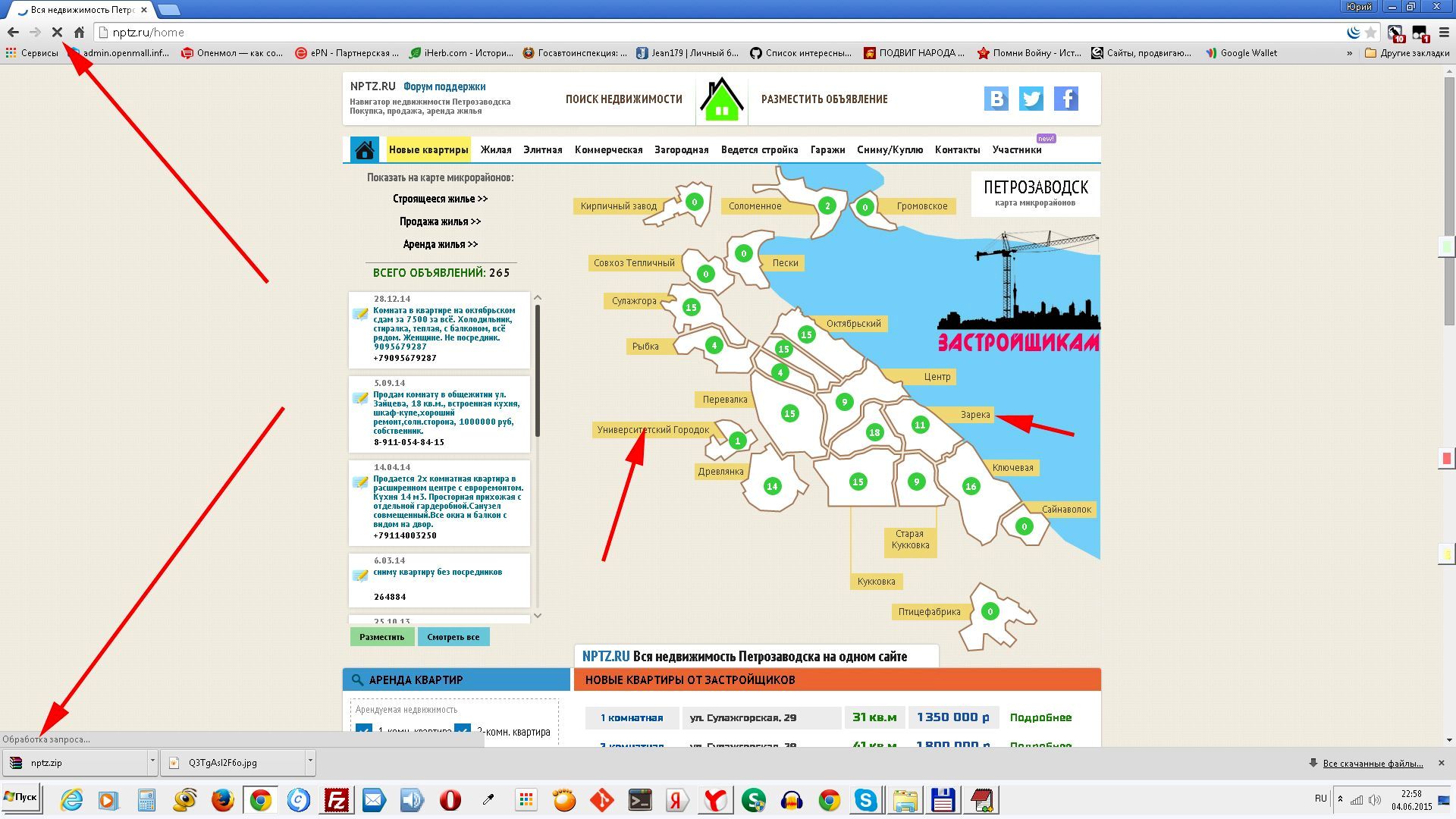Open the RU language switcher in tray

point(1321,799)
